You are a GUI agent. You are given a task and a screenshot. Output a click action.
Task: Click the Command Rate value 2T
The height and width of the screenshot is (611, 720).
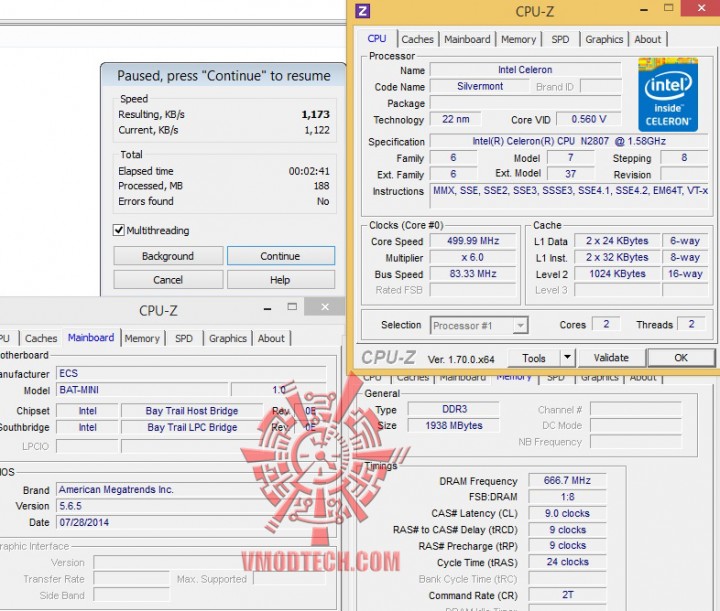[568, 595]
